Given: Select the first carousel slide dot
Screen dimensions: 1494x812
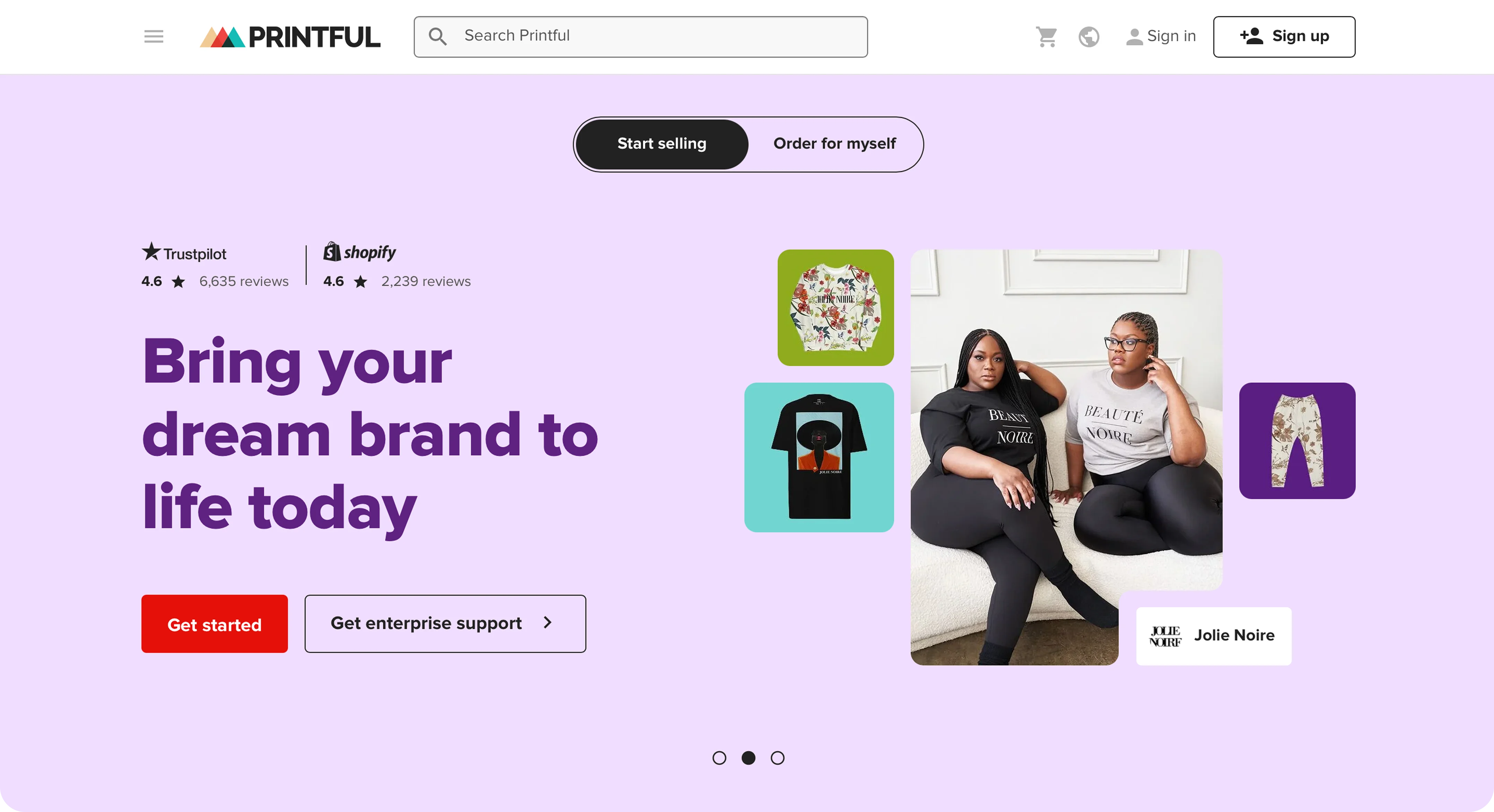Looking at the screenshot, I should pos(719,758).
